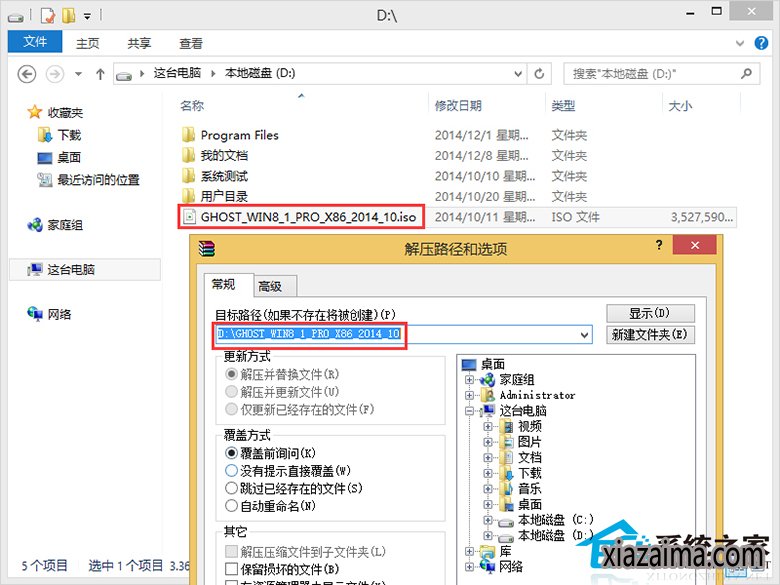Click the WinRAR dialog title icon
The height and width of the screenshot is (585, 780).
click(206, 248)
